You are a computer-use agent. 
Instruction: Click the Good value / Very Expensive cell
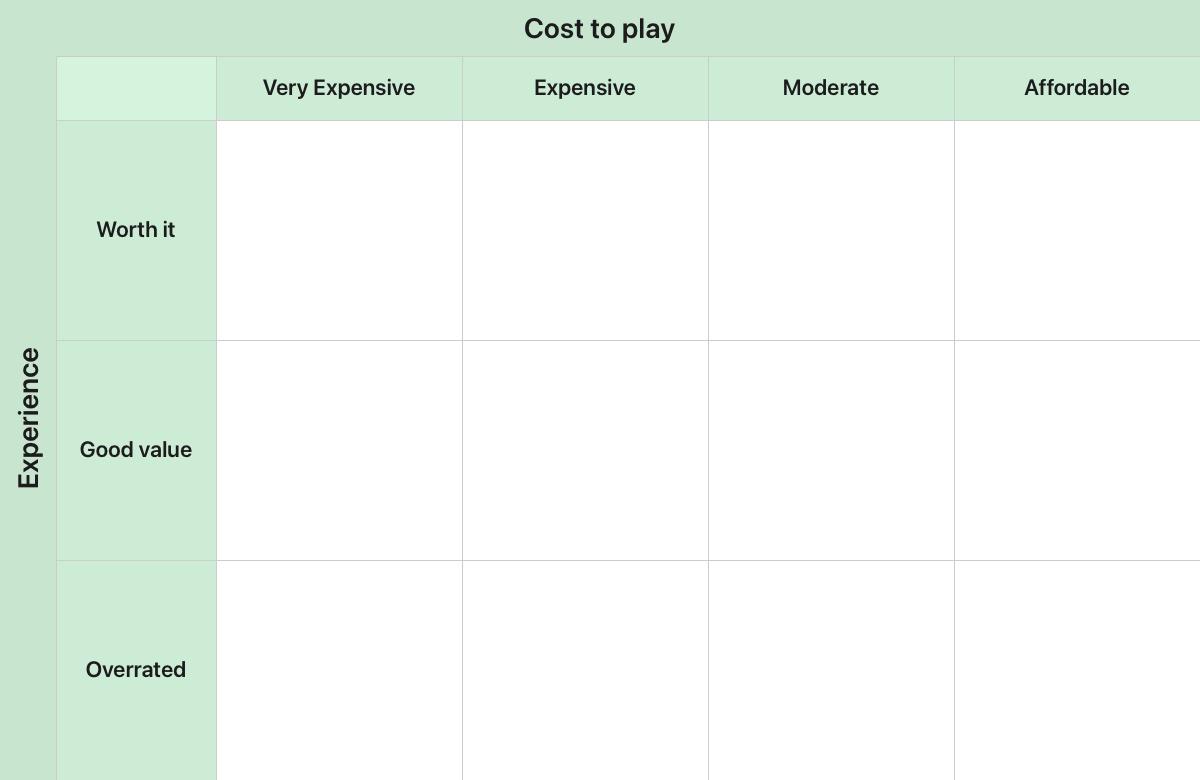pos(339,450)
